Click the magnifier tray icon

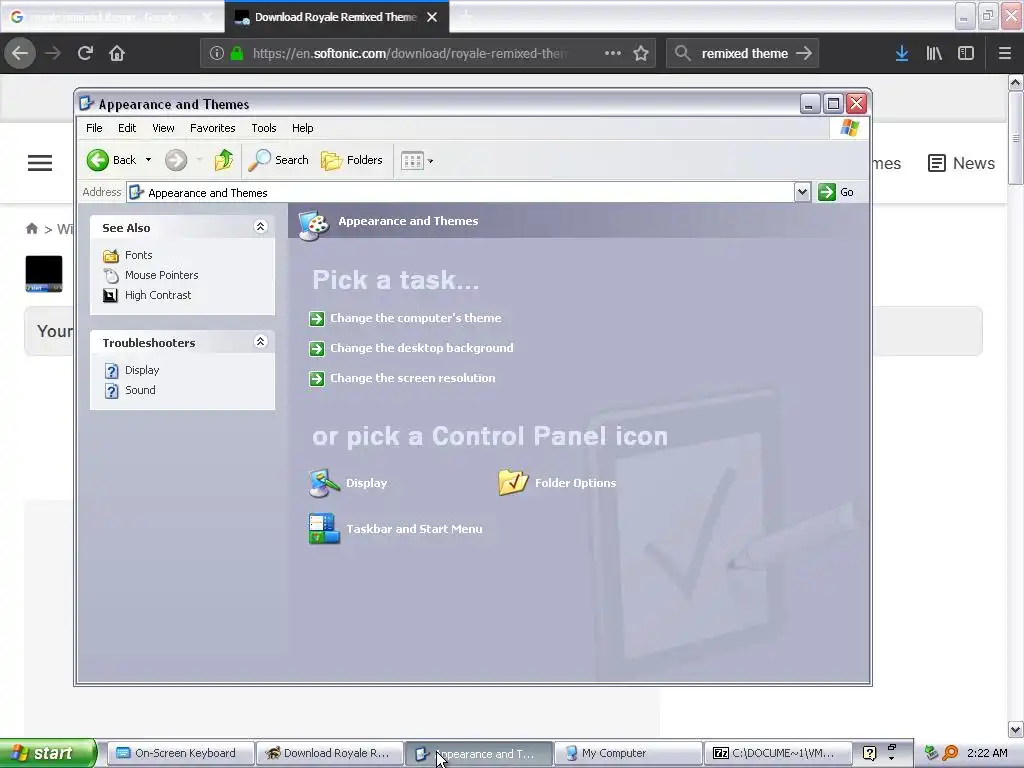point(950,753)
